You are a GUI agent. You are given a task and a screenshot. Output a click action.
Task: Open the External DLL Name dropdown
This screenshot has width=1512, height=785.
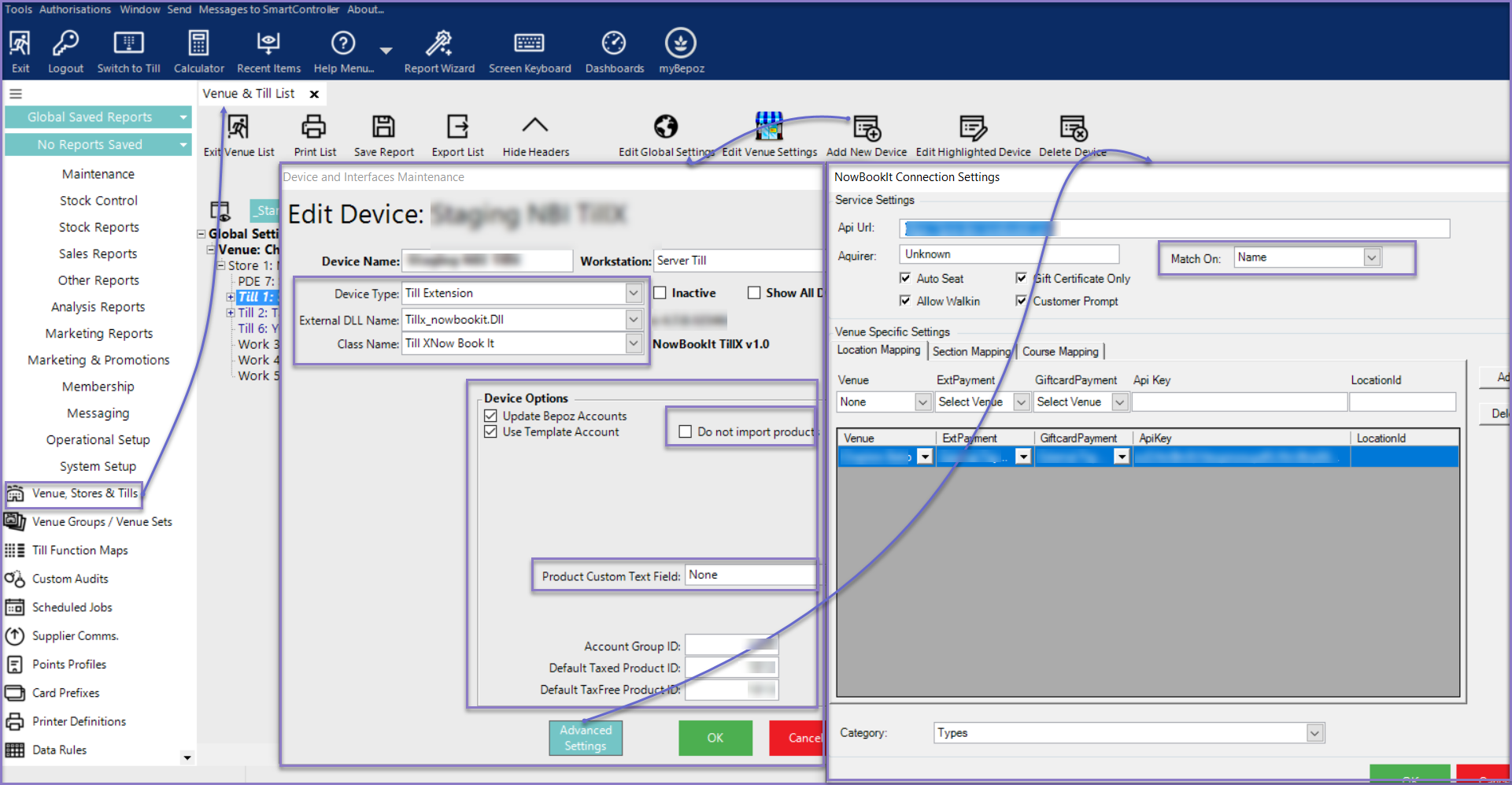(x=634, y=320)
